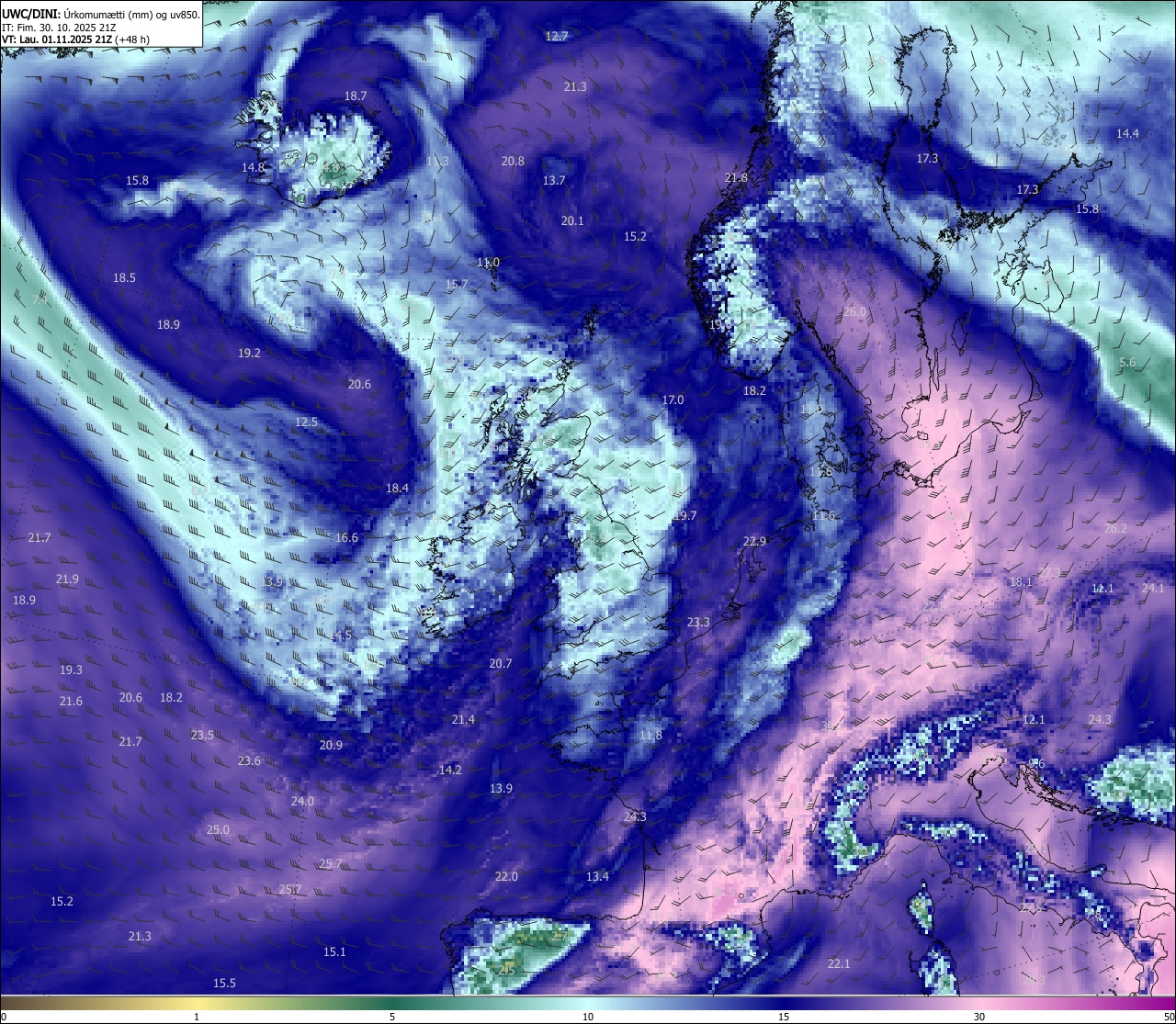Select the 22.0 value in Biscay
Viewport: 1176px width, 1024px height.
coord(506,876)
